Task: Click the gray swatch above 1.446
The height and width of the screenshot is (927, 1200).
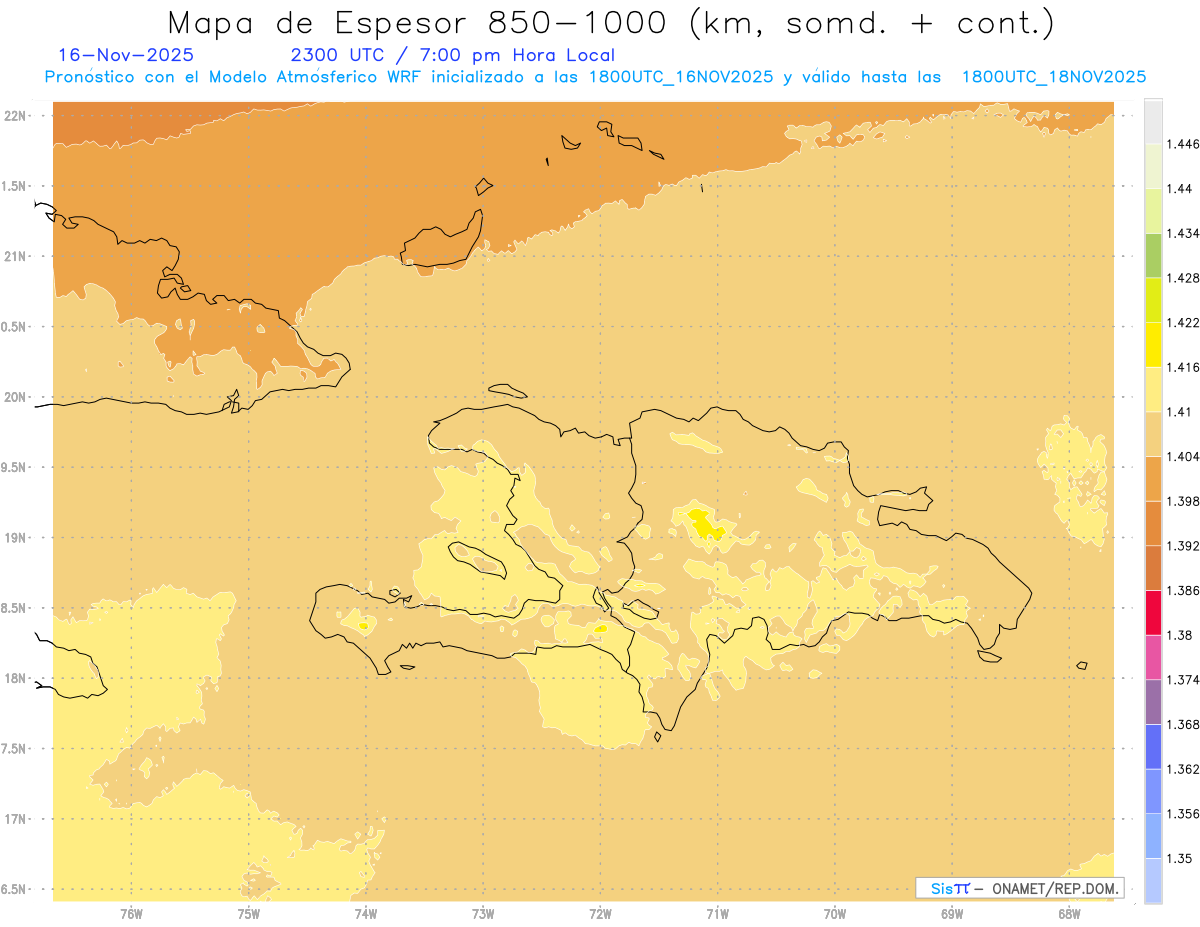Action: coord(1153,121)
